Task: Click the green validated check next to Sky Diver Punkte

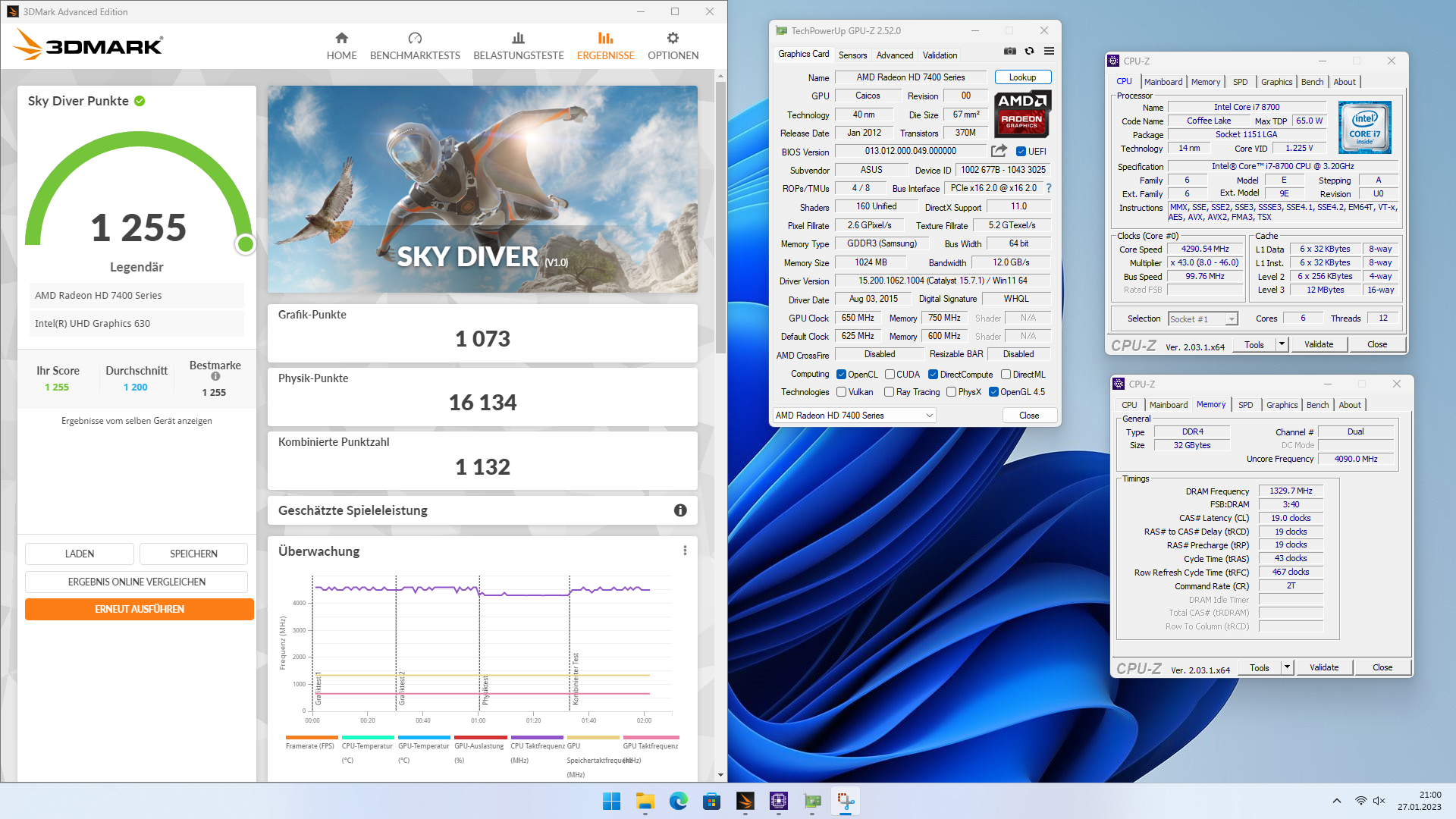Action: 140,101
